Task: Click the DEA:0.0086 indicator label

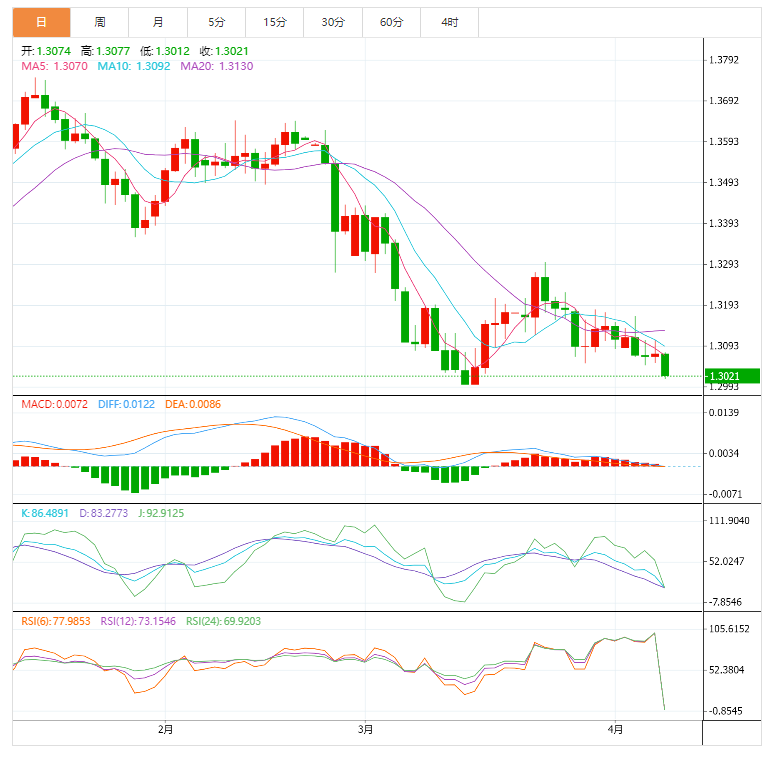Action: 193,404
